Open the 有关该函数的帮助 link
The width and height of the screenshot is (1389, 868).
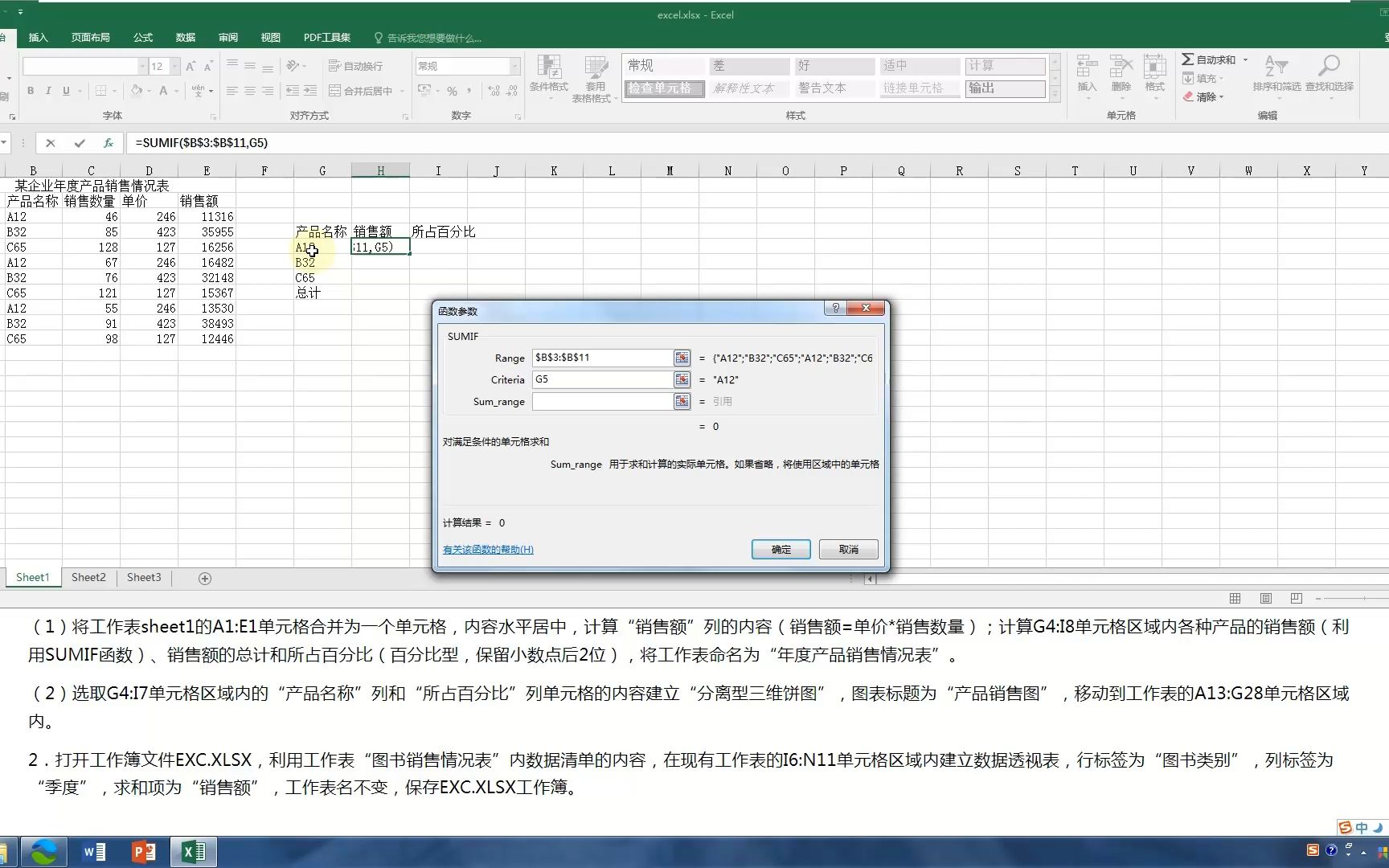click(x=488, y=550)
